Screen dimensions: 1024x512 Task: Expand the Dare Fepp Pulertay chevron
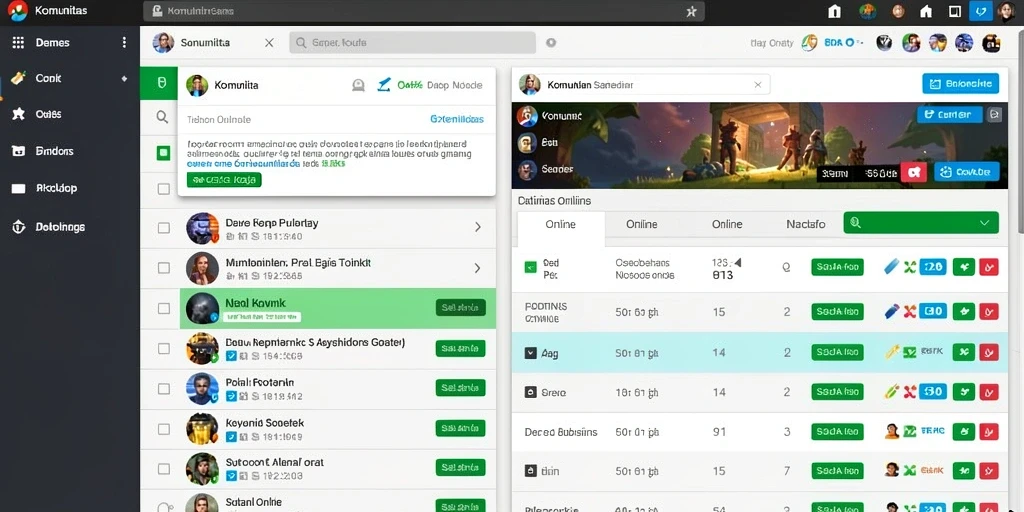[x=477, y=227]
